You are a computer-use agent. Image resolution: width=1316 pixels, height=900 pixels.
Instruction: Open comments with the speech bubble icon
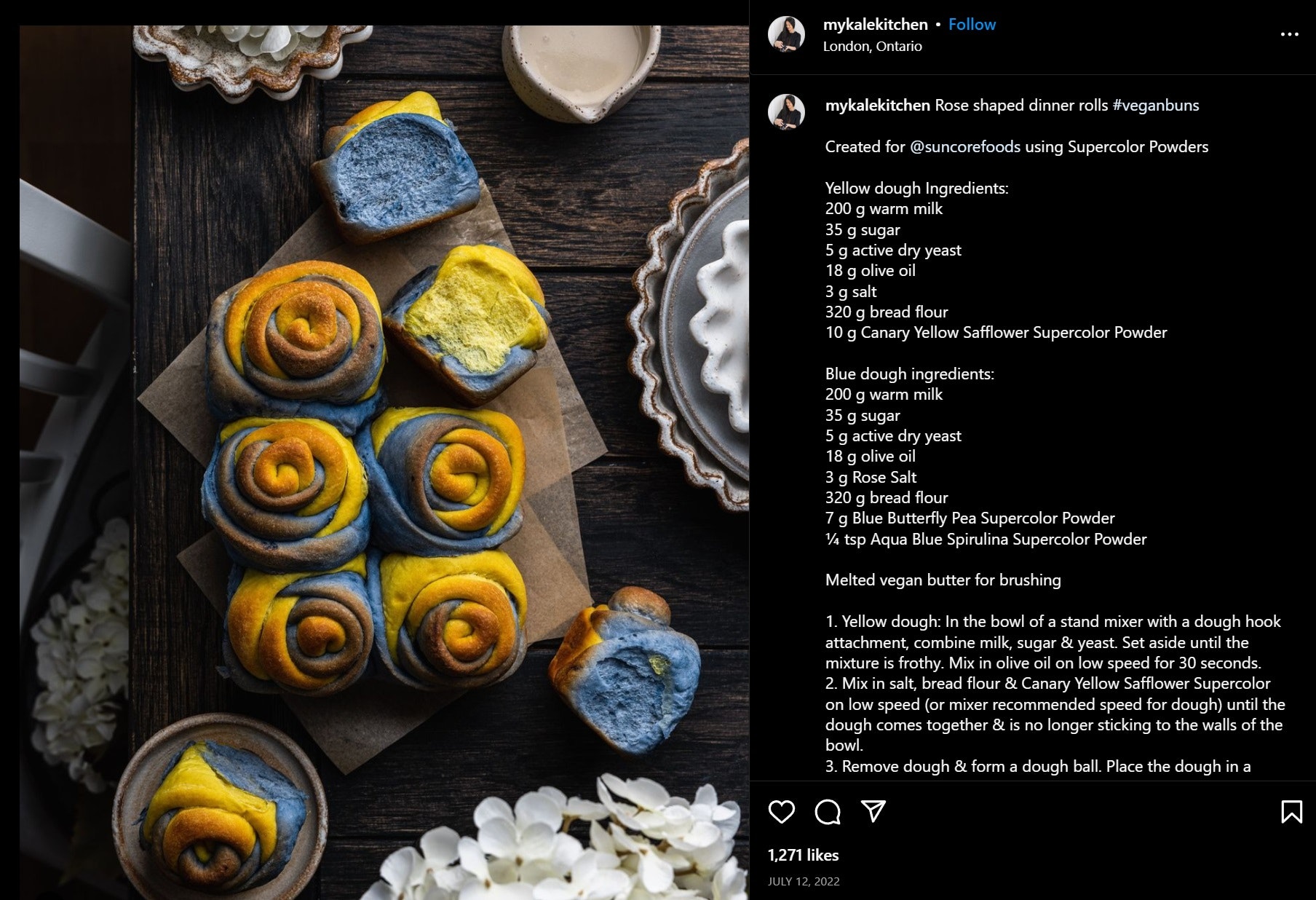(x=828, y=811)
